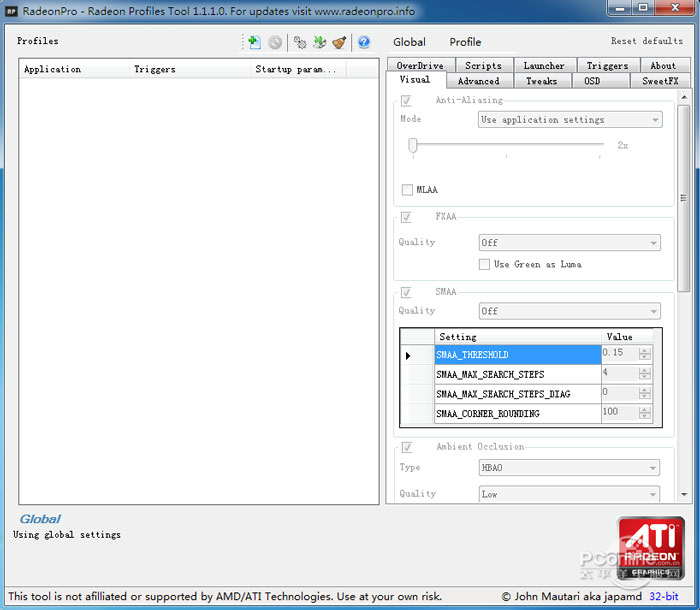Viewport: 700px width, 610px height.
Task: Click the broom cleanup icon
Action: [339, 42]
